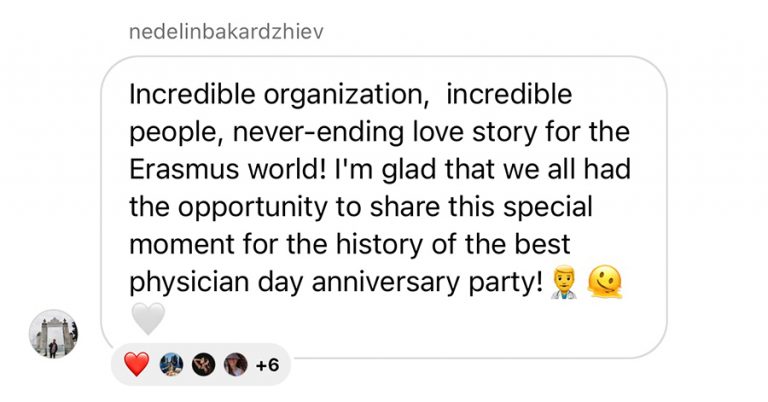Screen dimensions: 768x402
Task: Click the phrase "physician day anniversary party!"
Action: (336, 283)
